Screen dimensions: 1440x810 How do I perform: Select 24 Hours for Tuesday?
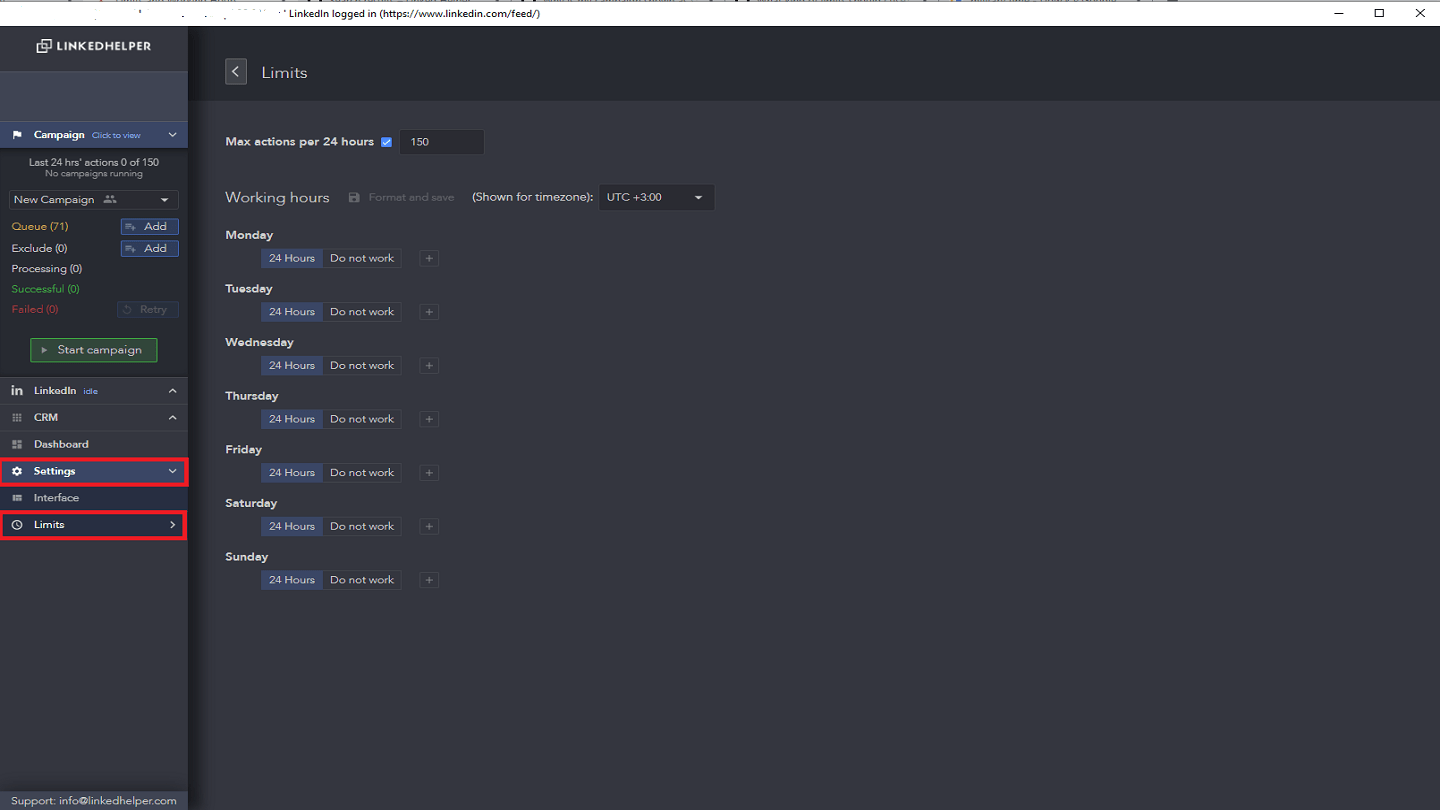pyautogui.click(x=292, y=312)
